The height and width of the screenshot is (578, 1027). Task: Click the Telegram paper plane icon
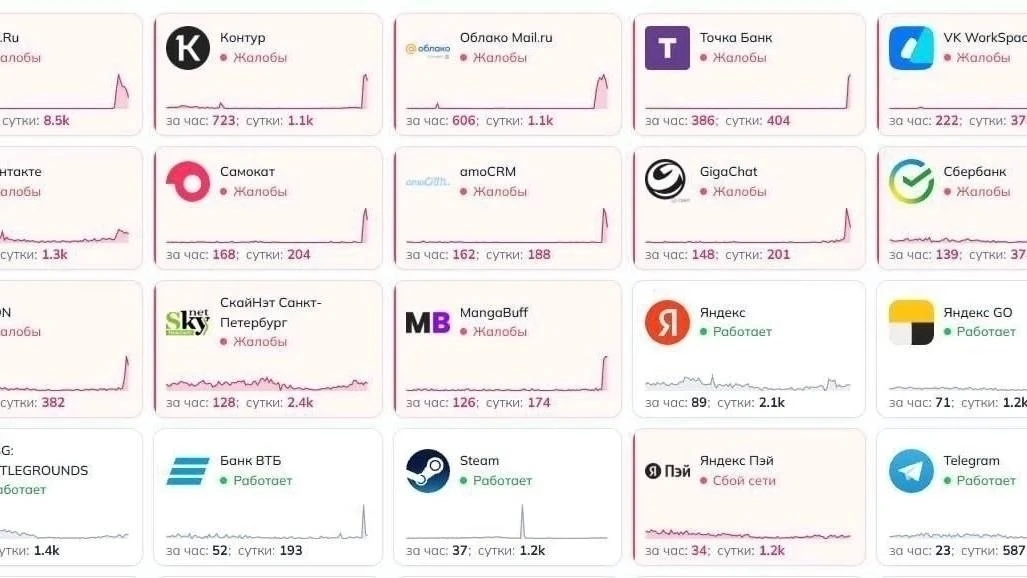pos(911,471)
